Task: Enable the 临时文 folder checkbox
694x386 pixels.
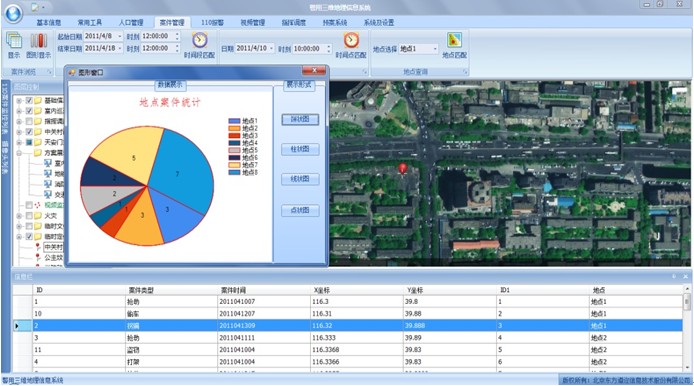Action: point(29,226)
